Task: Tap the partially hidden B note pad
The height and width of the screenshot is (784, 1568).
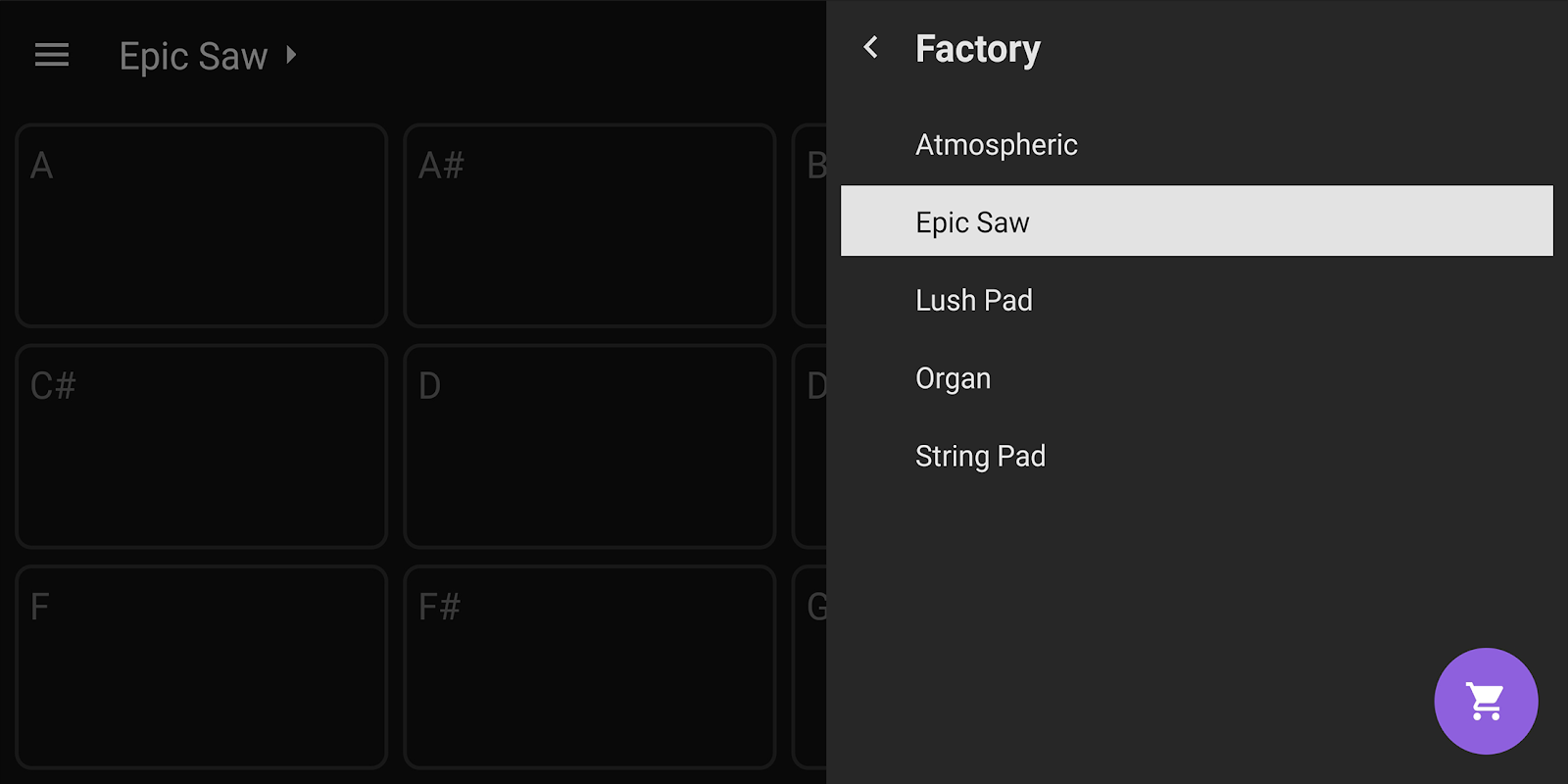Action: pyautogui.click(x=810, y=225)
